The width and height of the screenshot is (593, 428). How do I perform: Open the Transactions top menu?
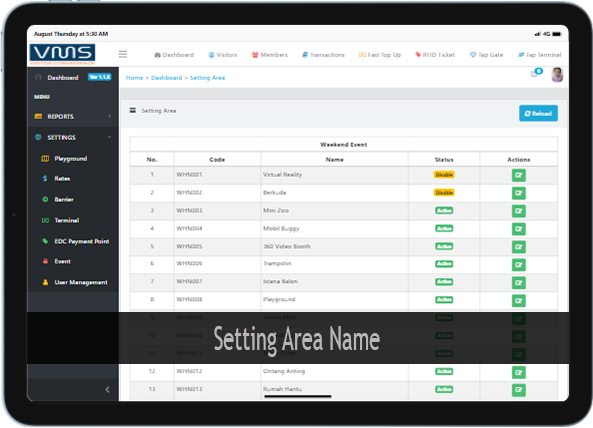tap(323, 55)
